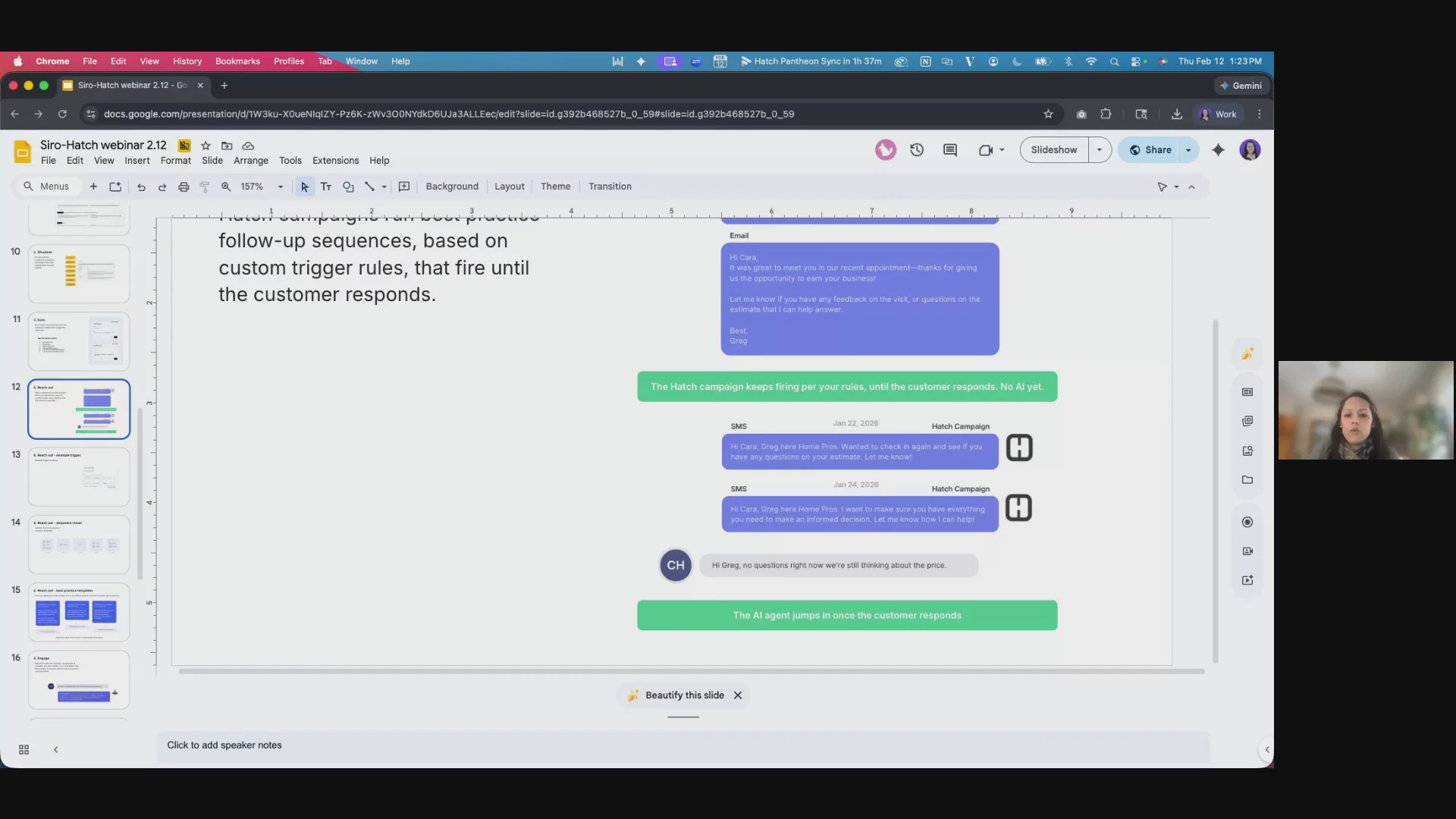
Task: Click the Gemini sparkle icon
Action: click(1218, 150)
